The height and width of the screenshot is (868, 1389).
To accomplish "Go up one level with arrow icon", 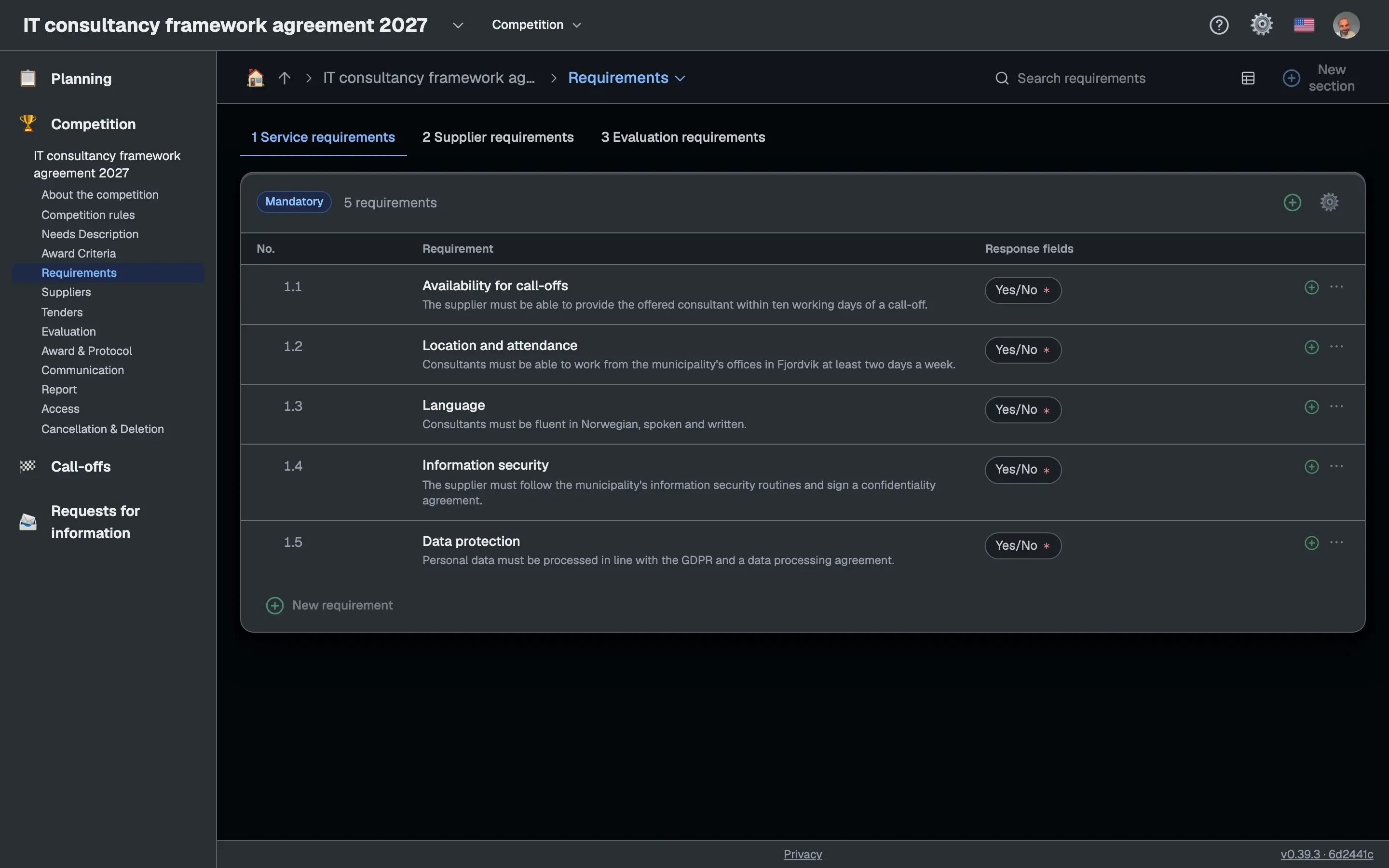I will (x=284, y=78).
